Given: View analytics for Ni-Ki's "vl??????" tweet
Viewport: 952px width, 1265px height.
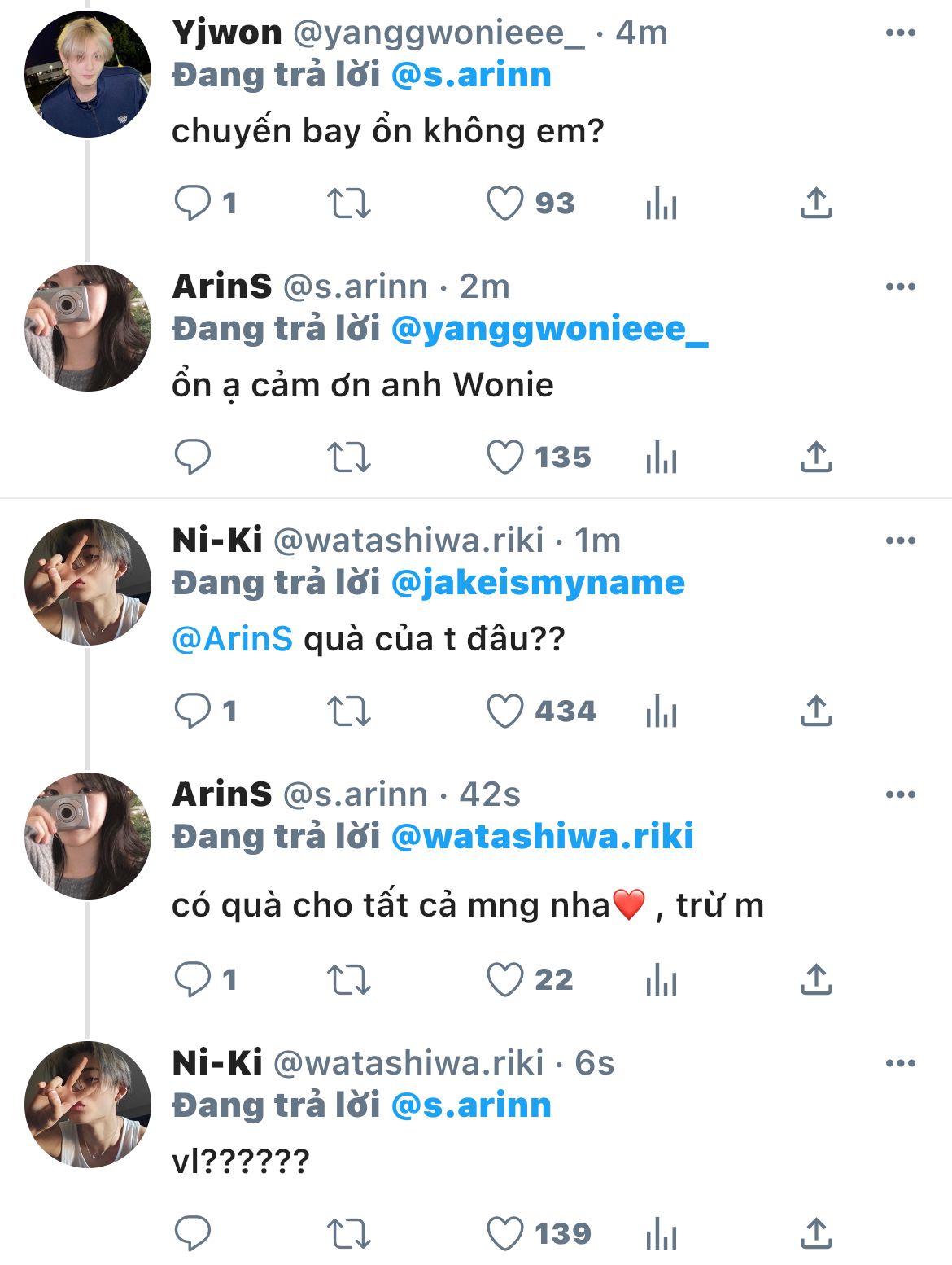Looking at the screenshot, I should (x=661, y=1234).
